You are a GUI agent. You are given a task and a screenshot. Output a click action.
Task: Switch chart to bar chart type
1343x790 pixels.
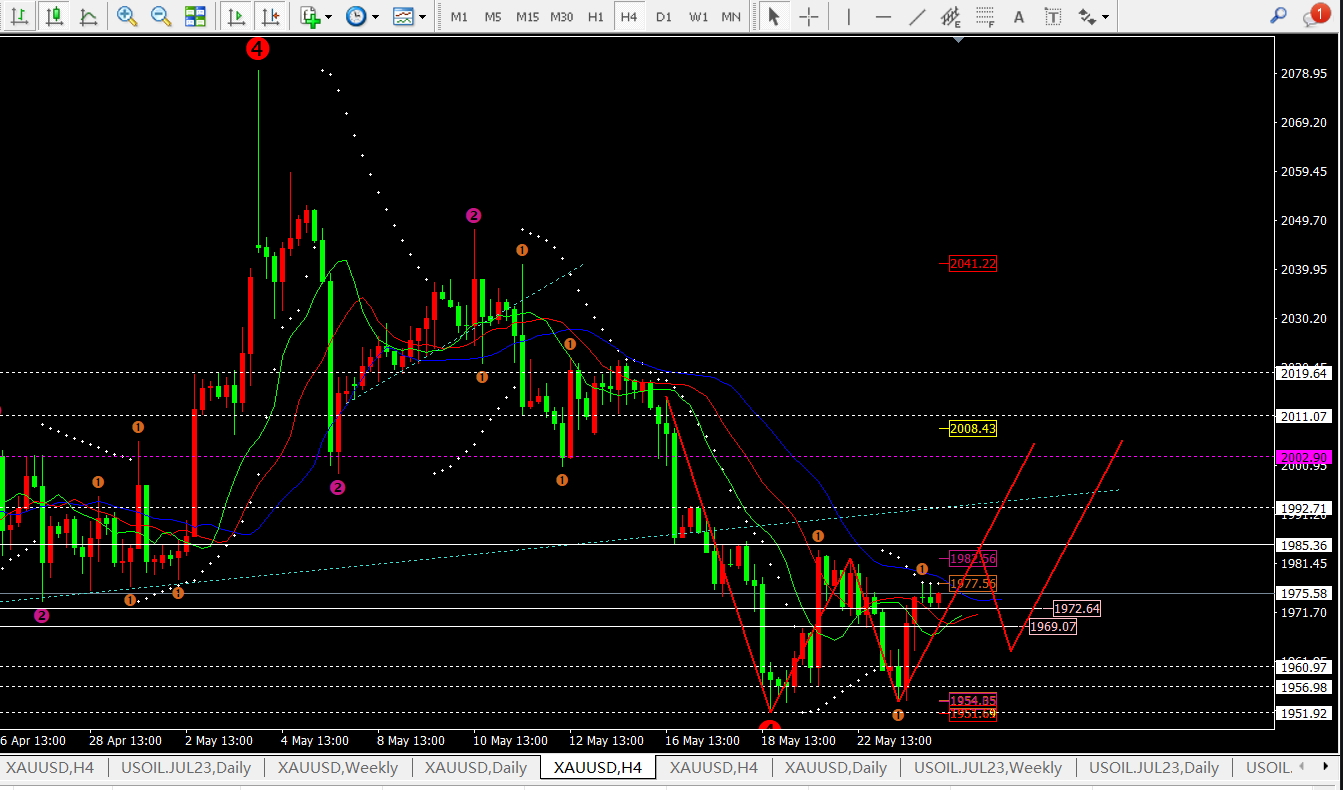coord(20,16)
